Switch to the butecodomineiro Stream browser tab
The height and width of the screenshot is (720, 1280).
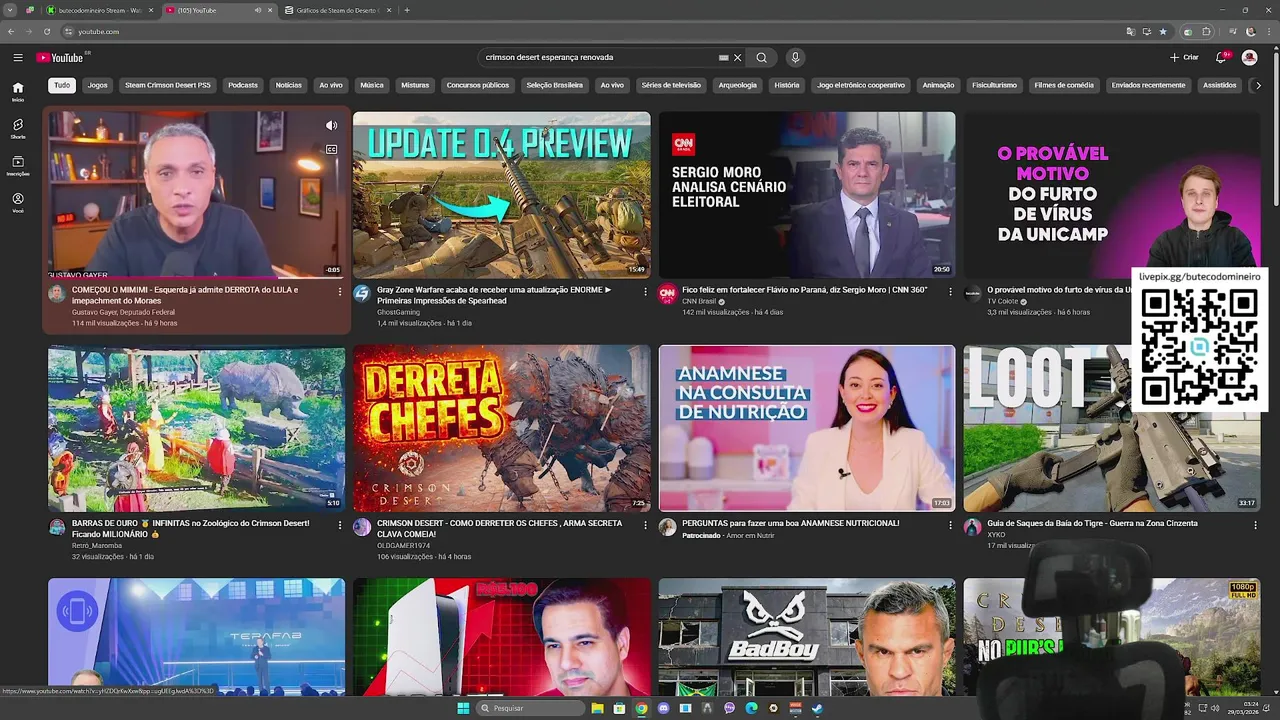(100, 10)
